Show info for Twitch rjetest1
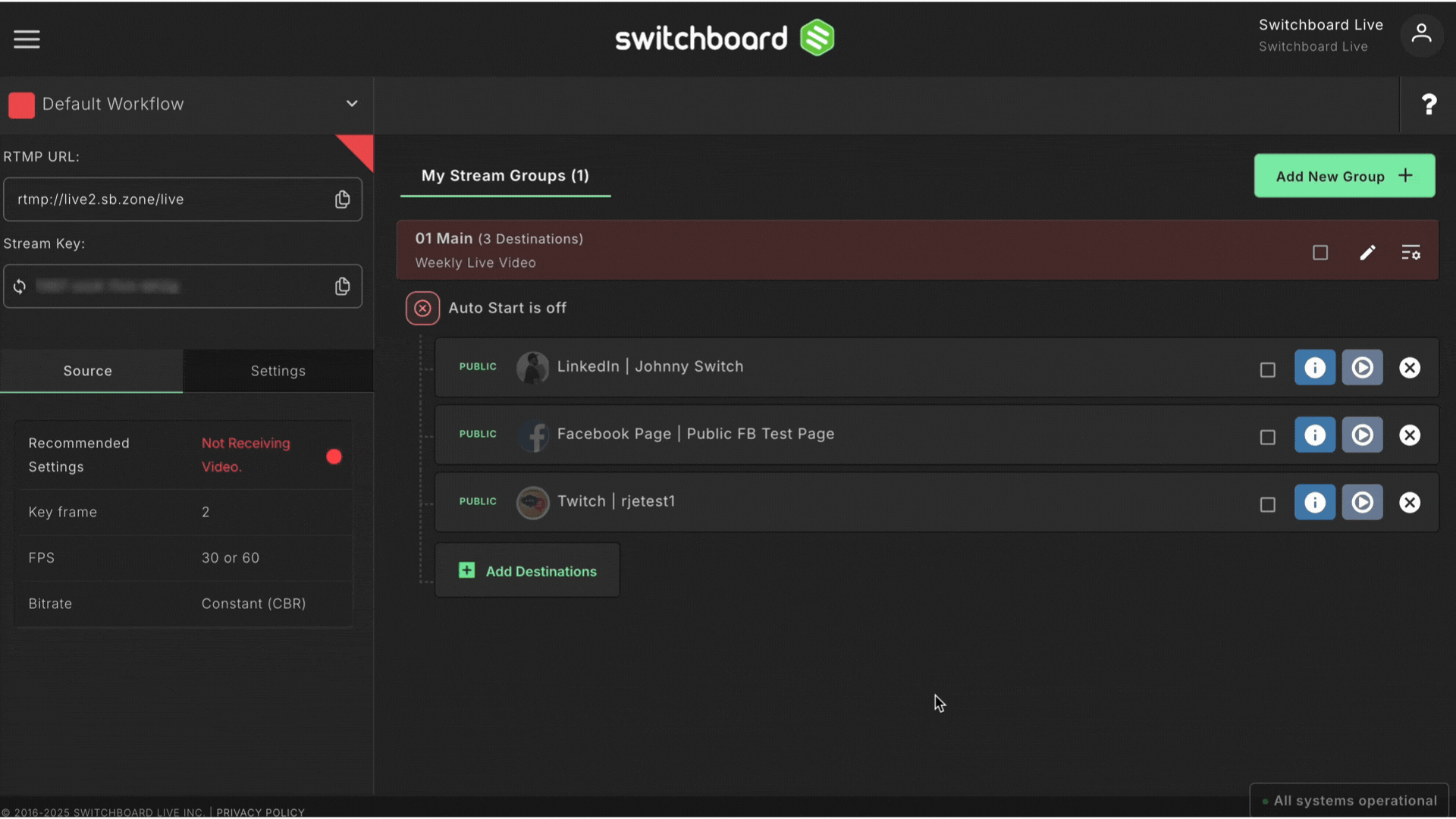 [1315, 503]
